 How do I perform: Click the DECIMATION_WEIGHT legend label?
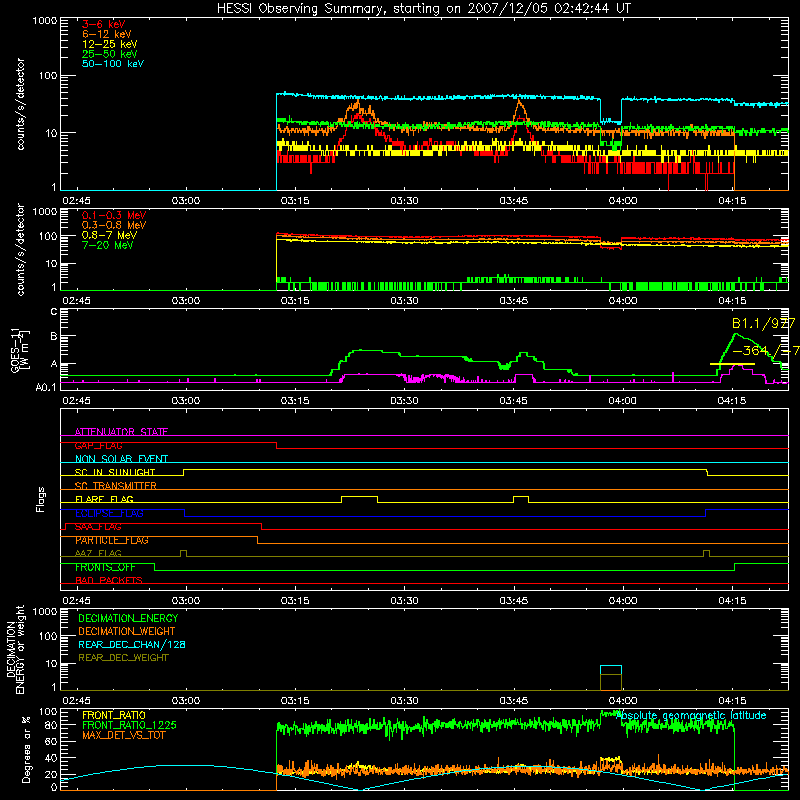127,632
